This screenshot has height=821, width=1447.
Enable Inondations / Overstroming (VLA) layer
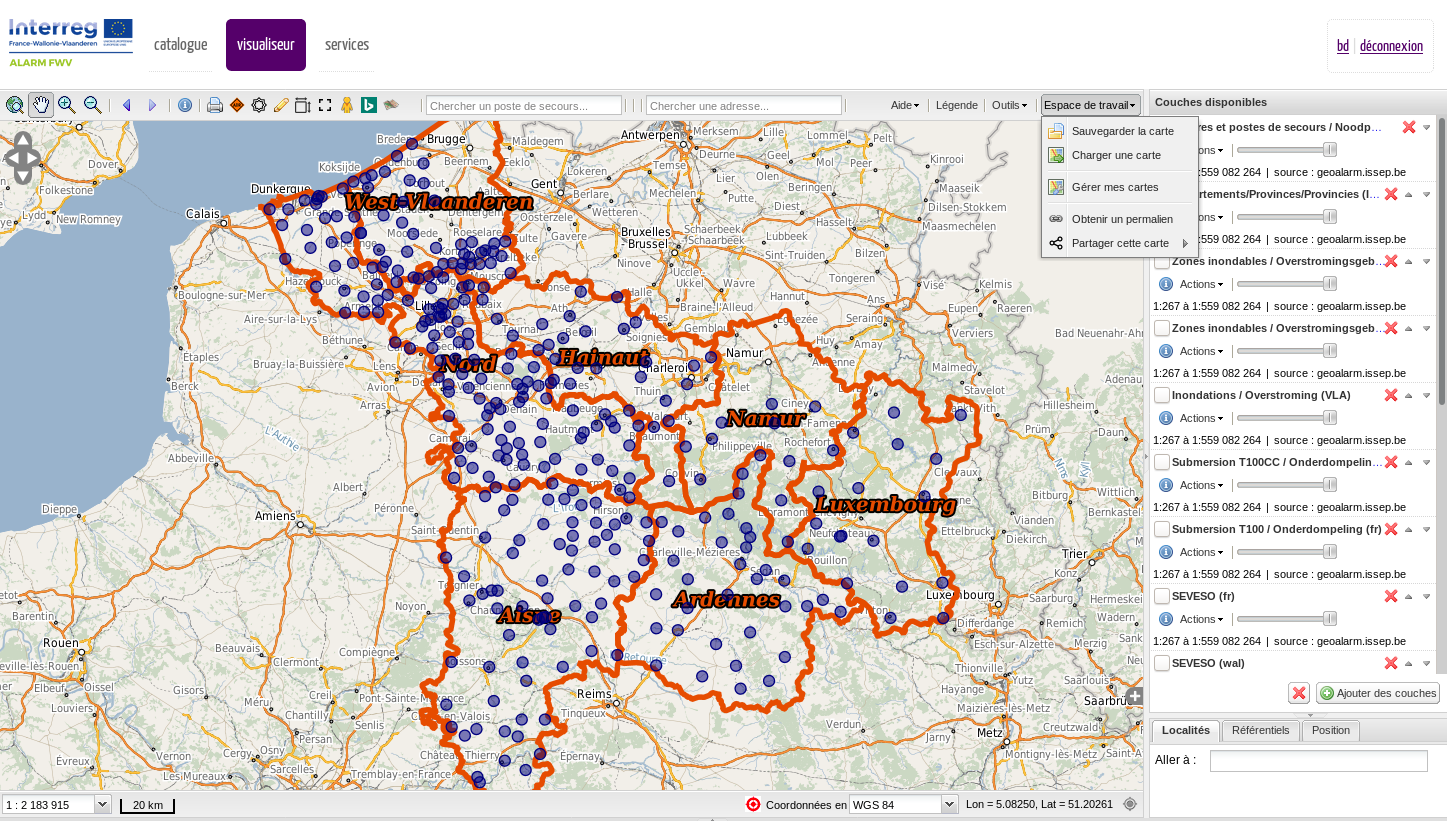tap(1162, 395)
